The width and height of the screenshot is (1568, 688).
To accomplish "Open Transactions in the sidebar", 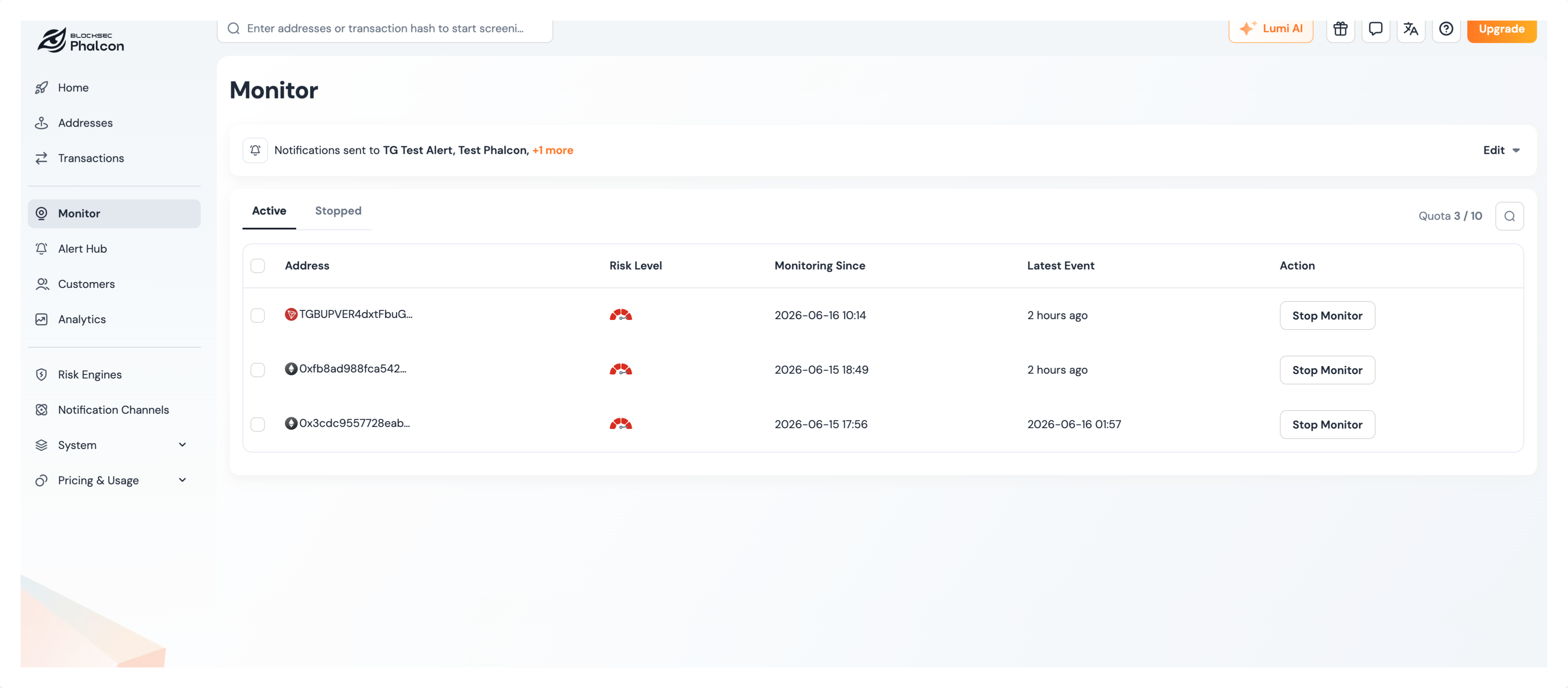I will pyautogui.click(x=114, y=158).
